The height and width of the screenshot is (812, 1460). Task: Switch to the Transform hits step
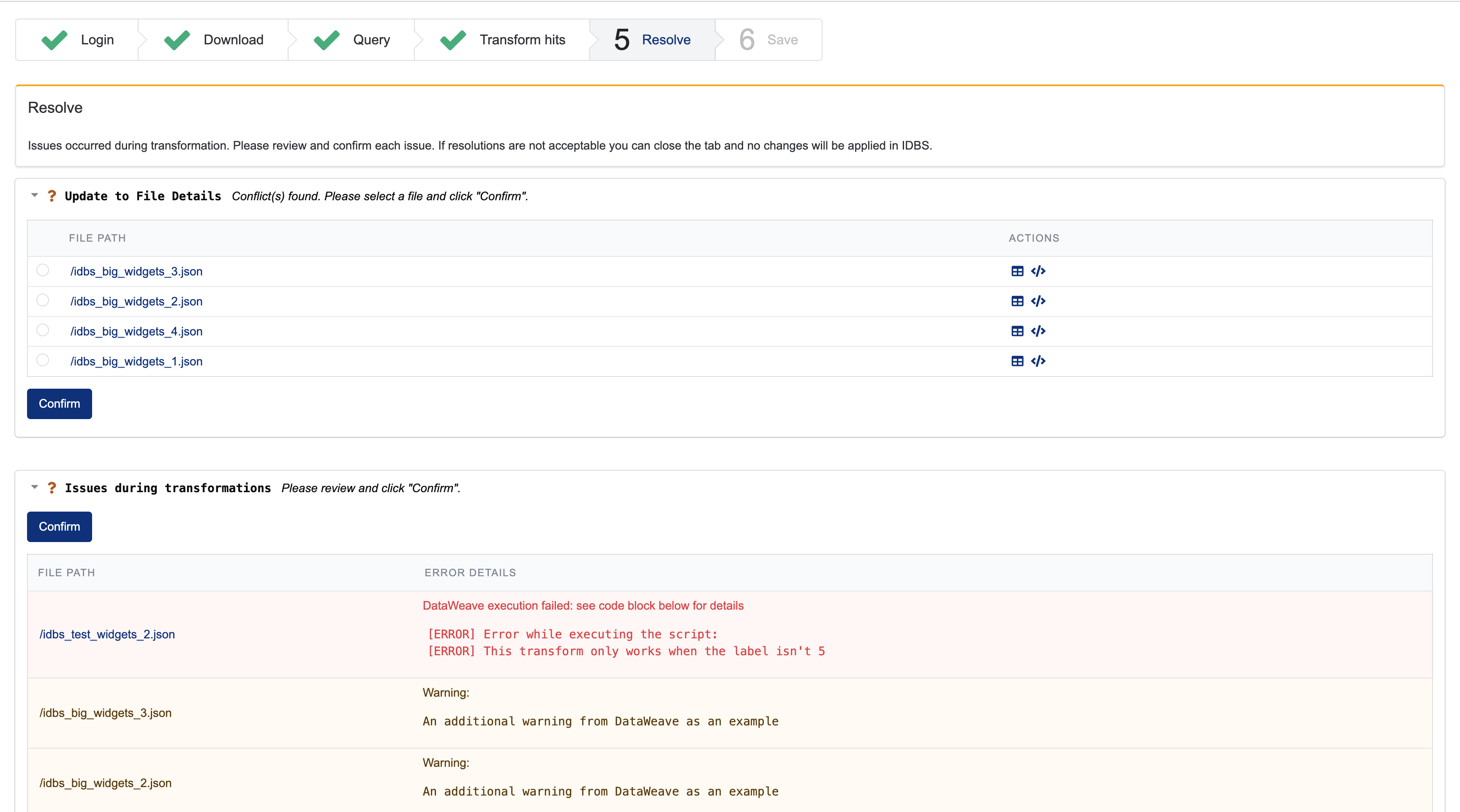click(502, 40)
